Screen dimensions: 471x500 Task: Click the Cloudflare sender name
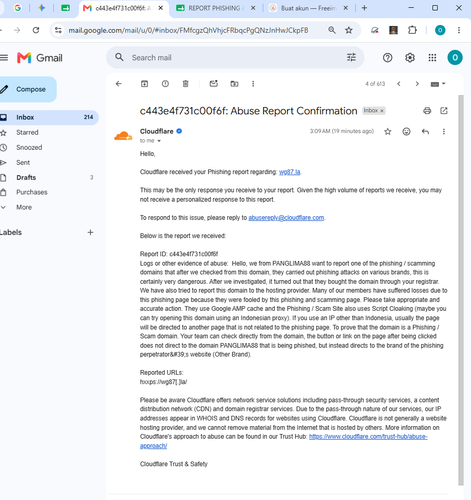point(156,131)
